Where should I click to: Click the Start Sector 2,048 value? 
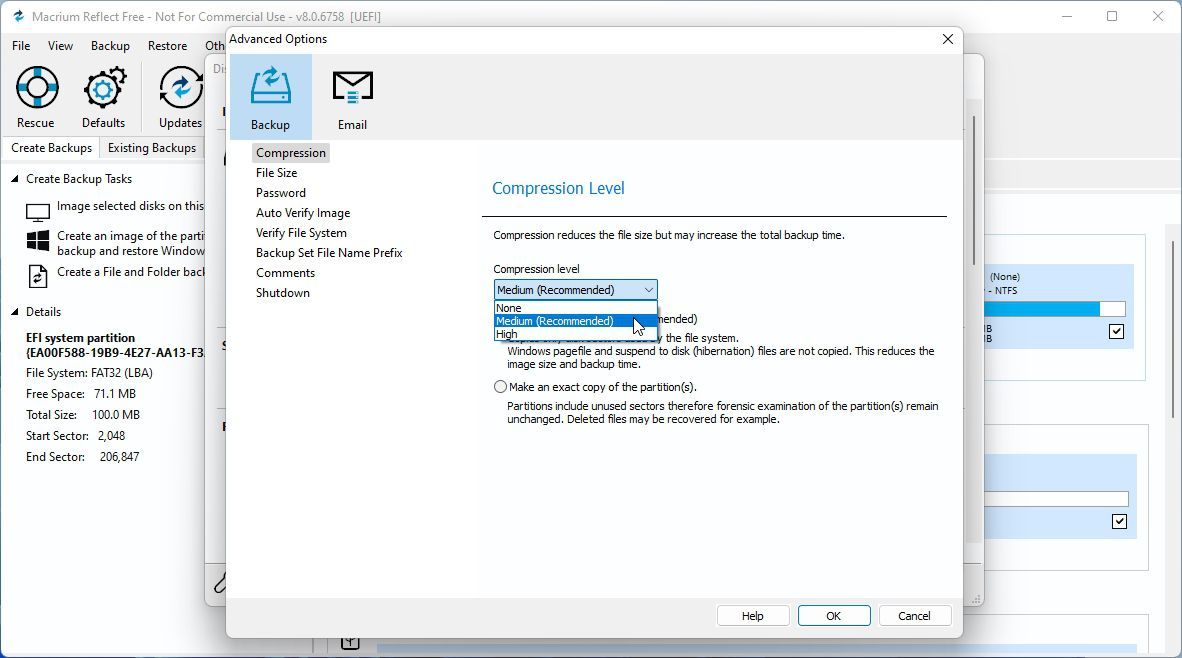pyautogui.click(x=112, y=436)
